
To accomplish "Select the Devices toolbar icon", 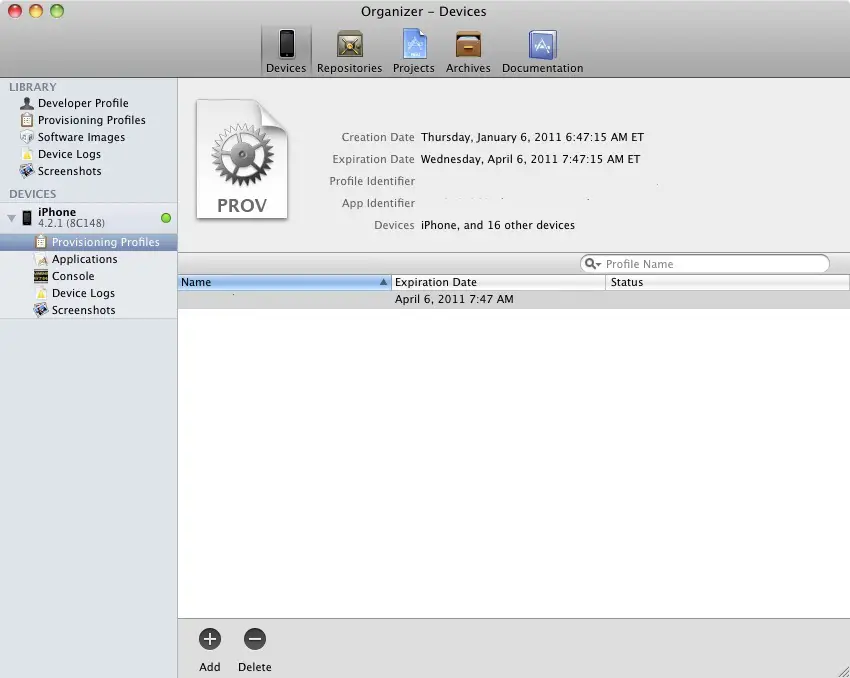I will pyautogui.click(x=286, y=49).
